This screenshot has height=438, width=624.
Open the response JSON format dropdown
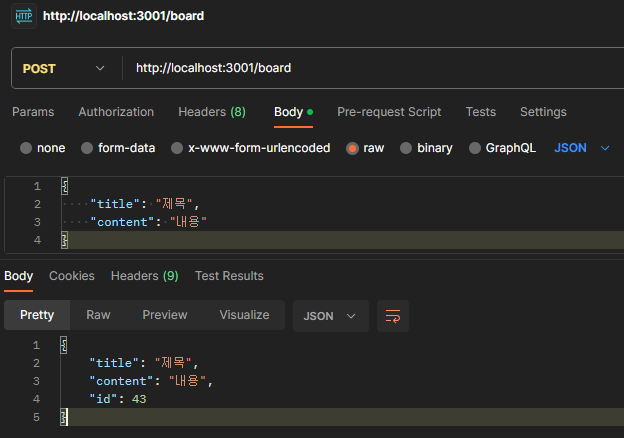coord(331,316)
